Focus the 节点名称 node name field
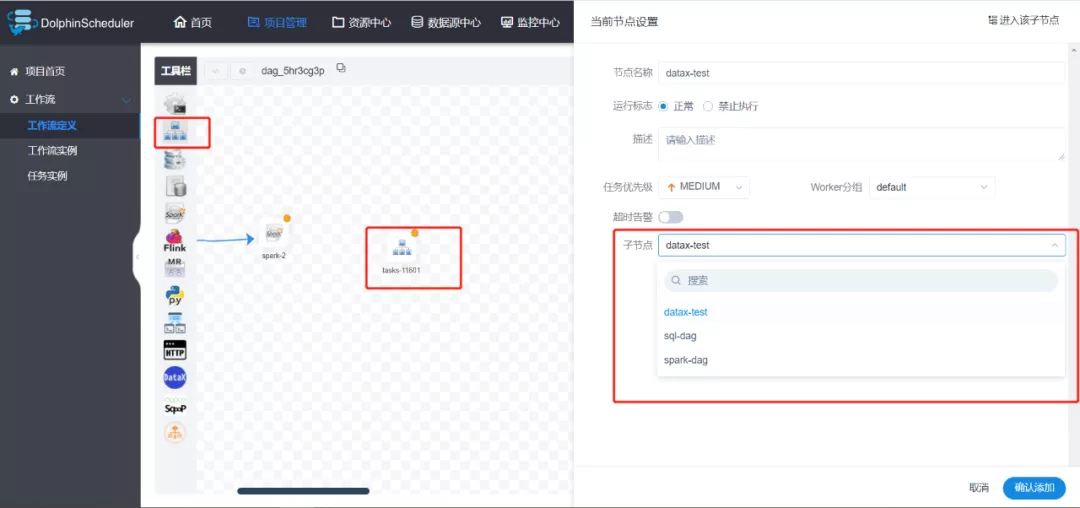This screenshot has height=508, width=1080. click(x=862, y=72)
